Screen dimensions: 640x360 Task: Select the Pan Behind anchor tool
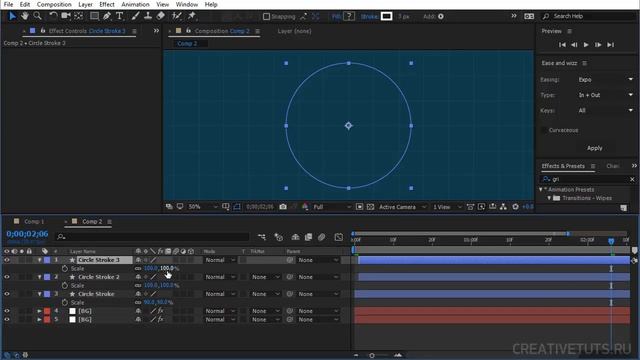(79, 16)
